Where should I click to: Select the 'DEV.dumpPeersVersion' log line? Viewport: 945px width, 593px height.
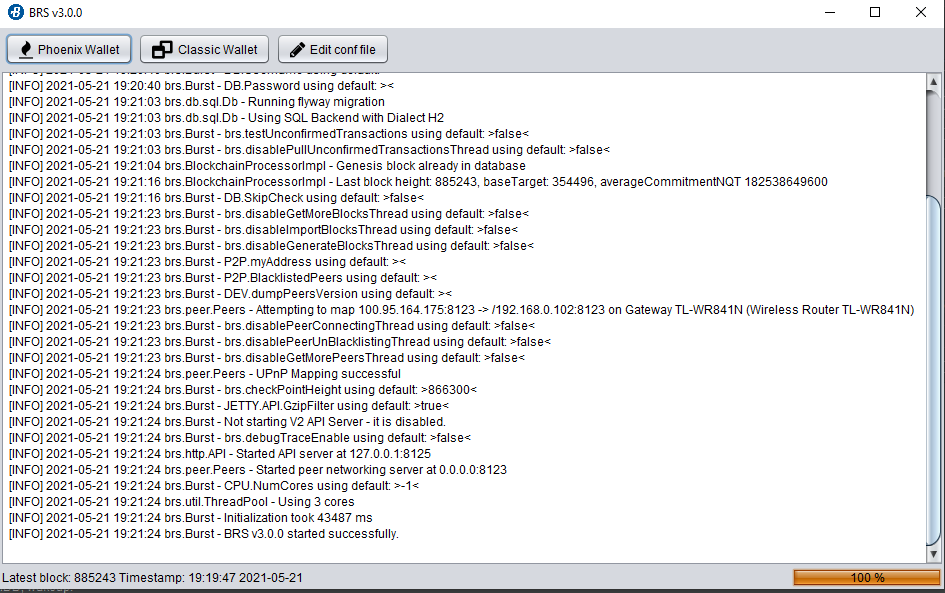[230, 294]
